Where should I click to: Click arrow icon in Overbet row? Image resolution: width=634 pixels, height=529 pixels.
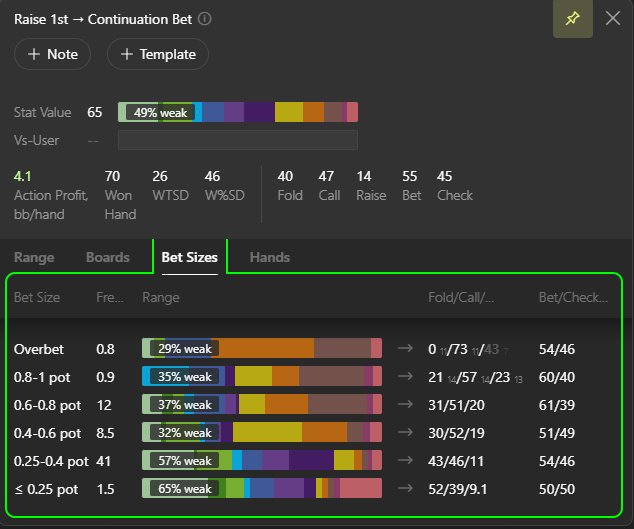pos(405,349)
